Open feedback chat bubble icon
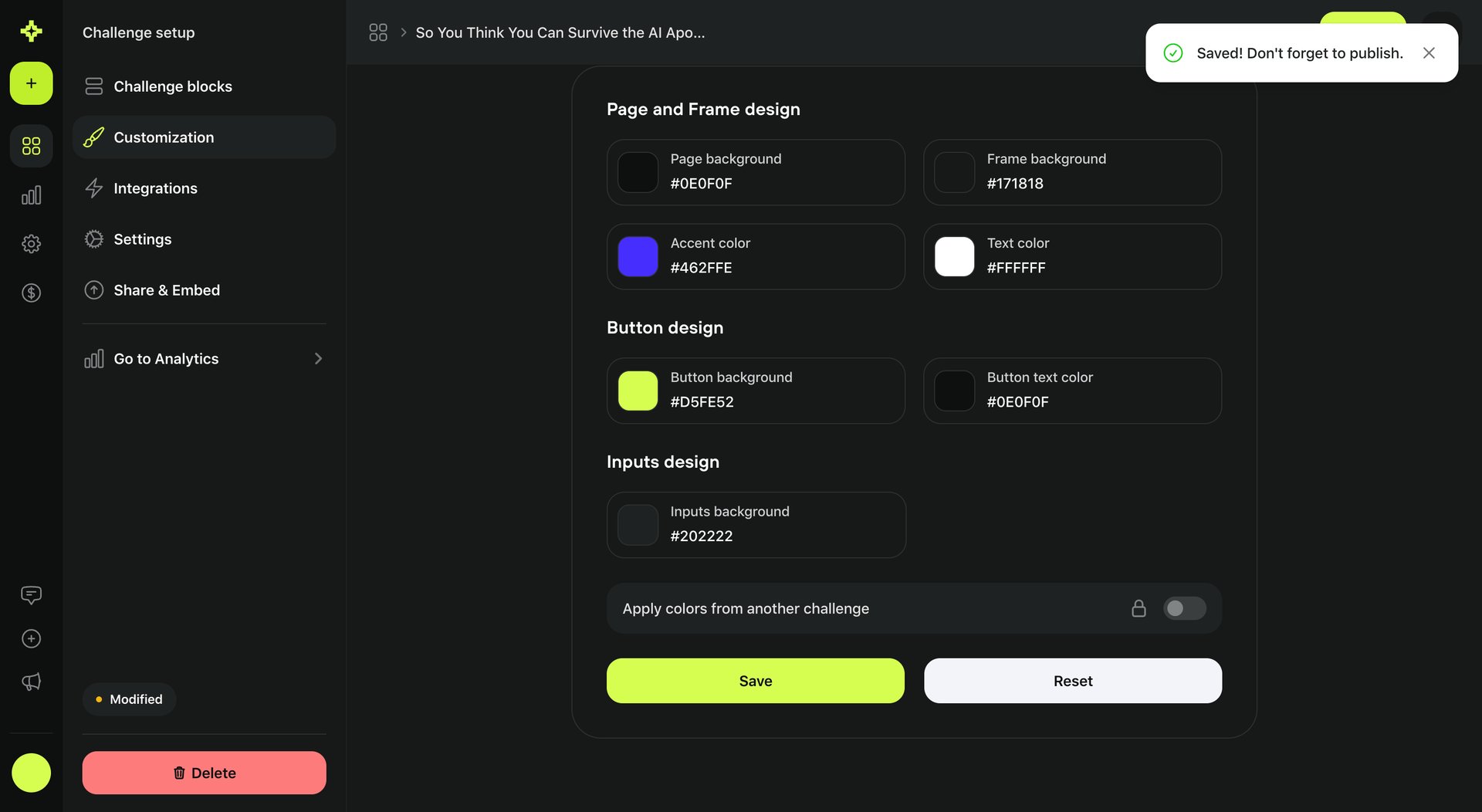1482x812 pixels. 31,594
